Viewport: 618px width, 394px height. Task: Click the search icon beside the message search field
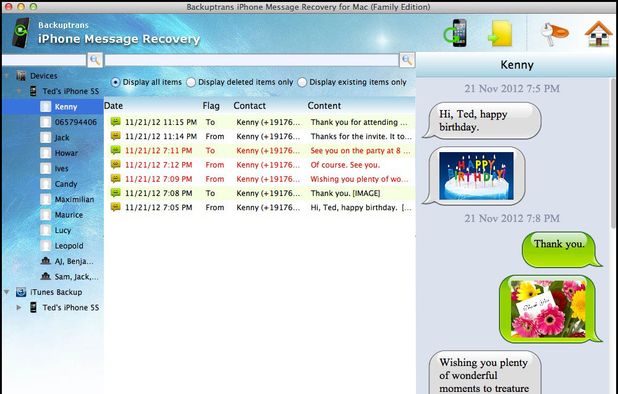407,60
